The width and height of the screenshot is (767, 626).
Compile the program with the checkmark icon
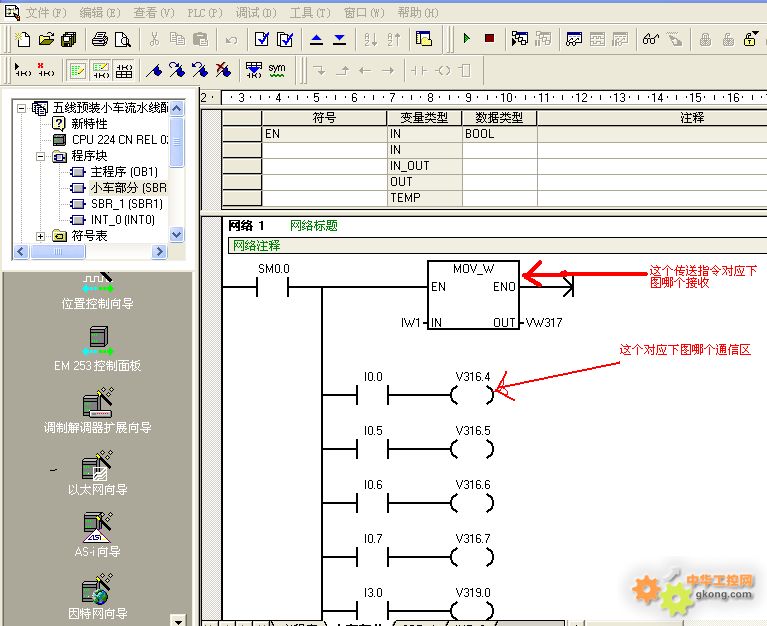(262, 39)
